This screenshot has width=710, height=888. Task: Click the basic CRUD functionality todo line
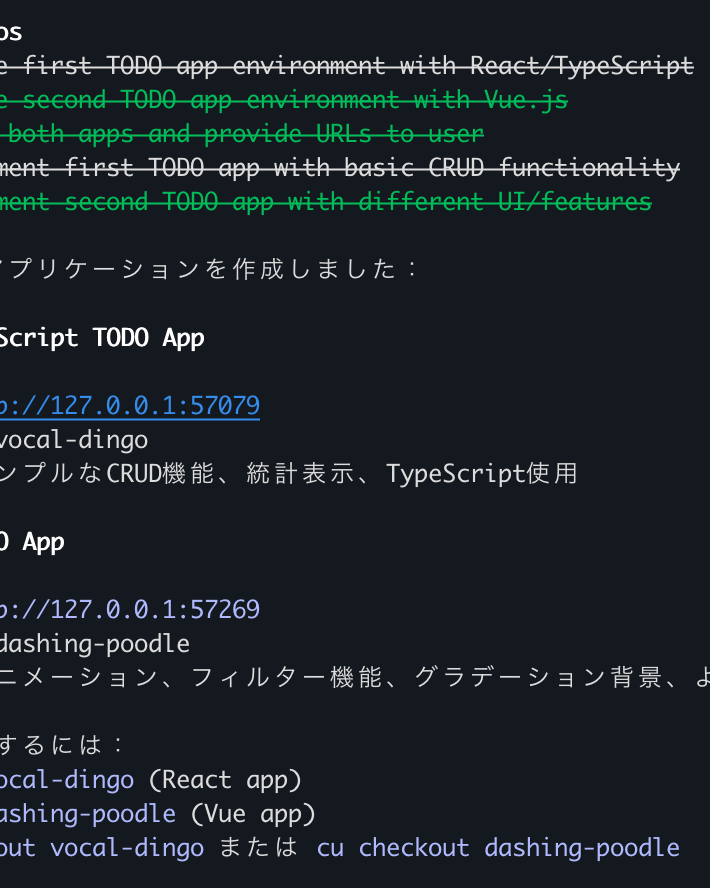(x=340, y=168)
